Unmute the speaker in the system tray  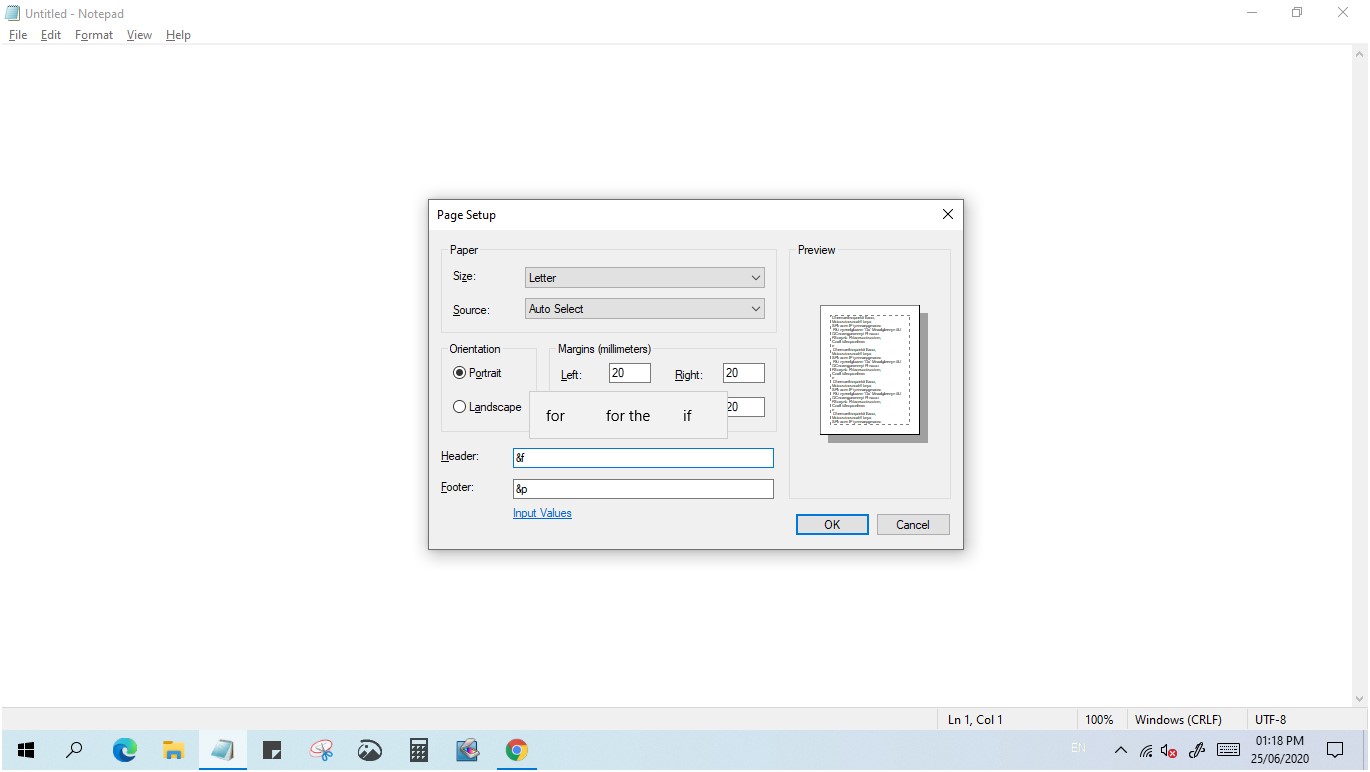pyautogui.click(x=1170, y=749)
